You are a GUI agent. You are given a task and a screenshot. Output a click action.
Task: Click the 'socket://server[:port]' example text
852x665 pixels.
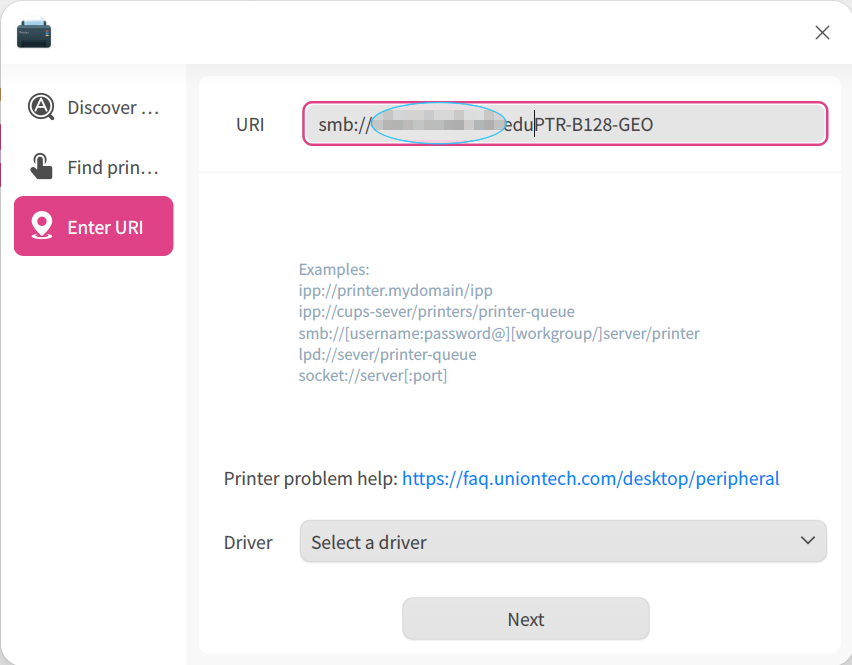(372, 376)
